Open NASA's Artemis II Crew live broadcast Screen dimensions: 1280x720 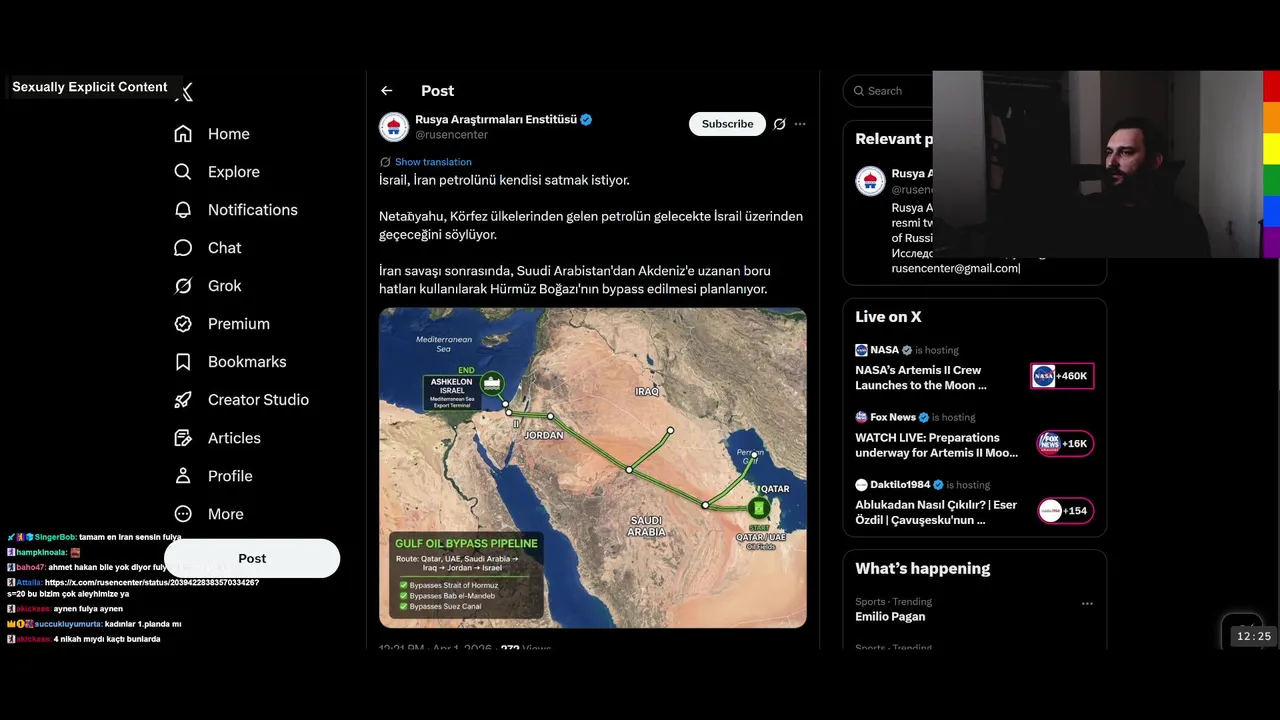click(x=920, y=378)
